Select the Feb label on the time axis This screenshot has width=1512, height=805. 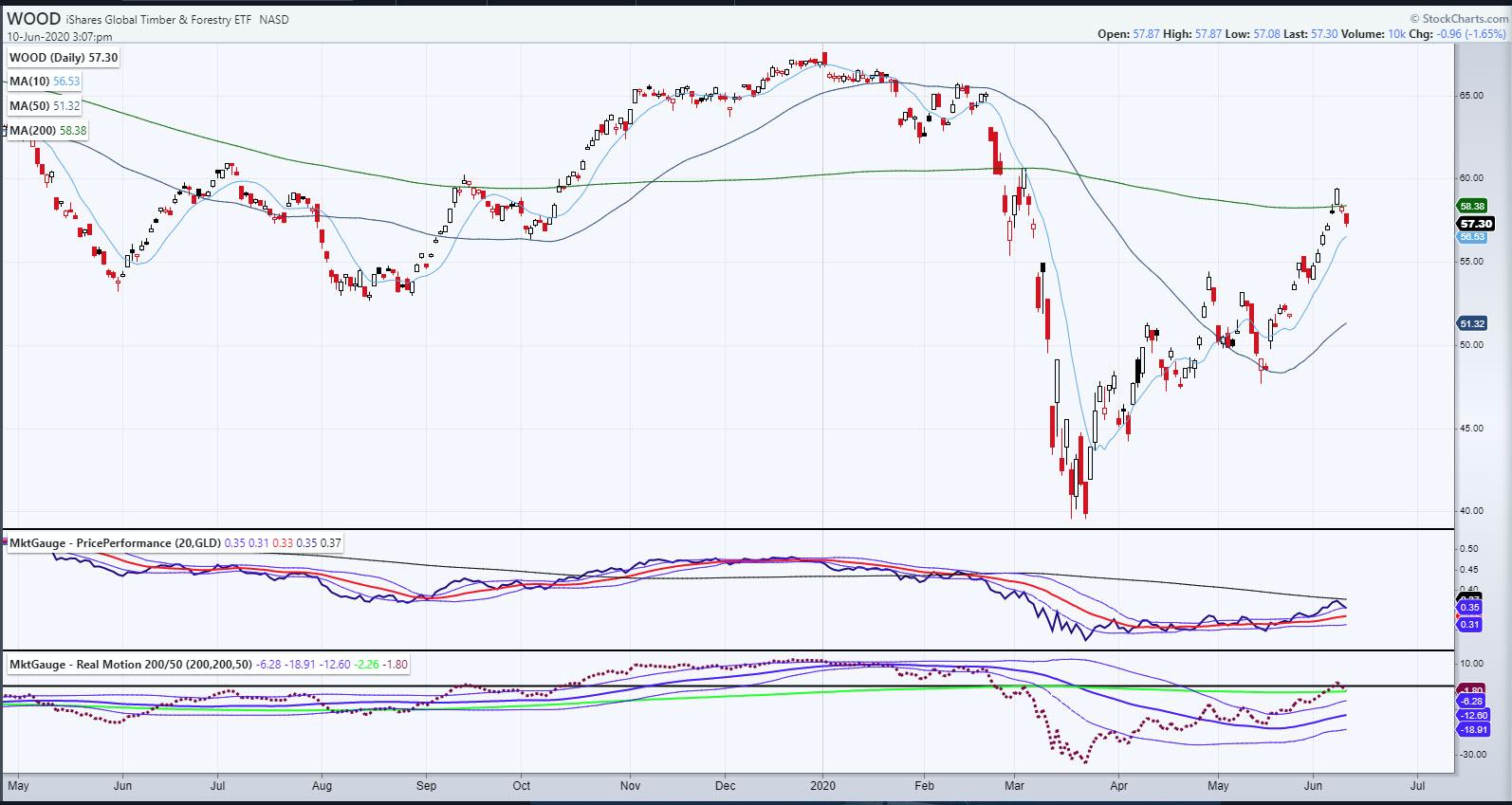[x=924, y=786]
